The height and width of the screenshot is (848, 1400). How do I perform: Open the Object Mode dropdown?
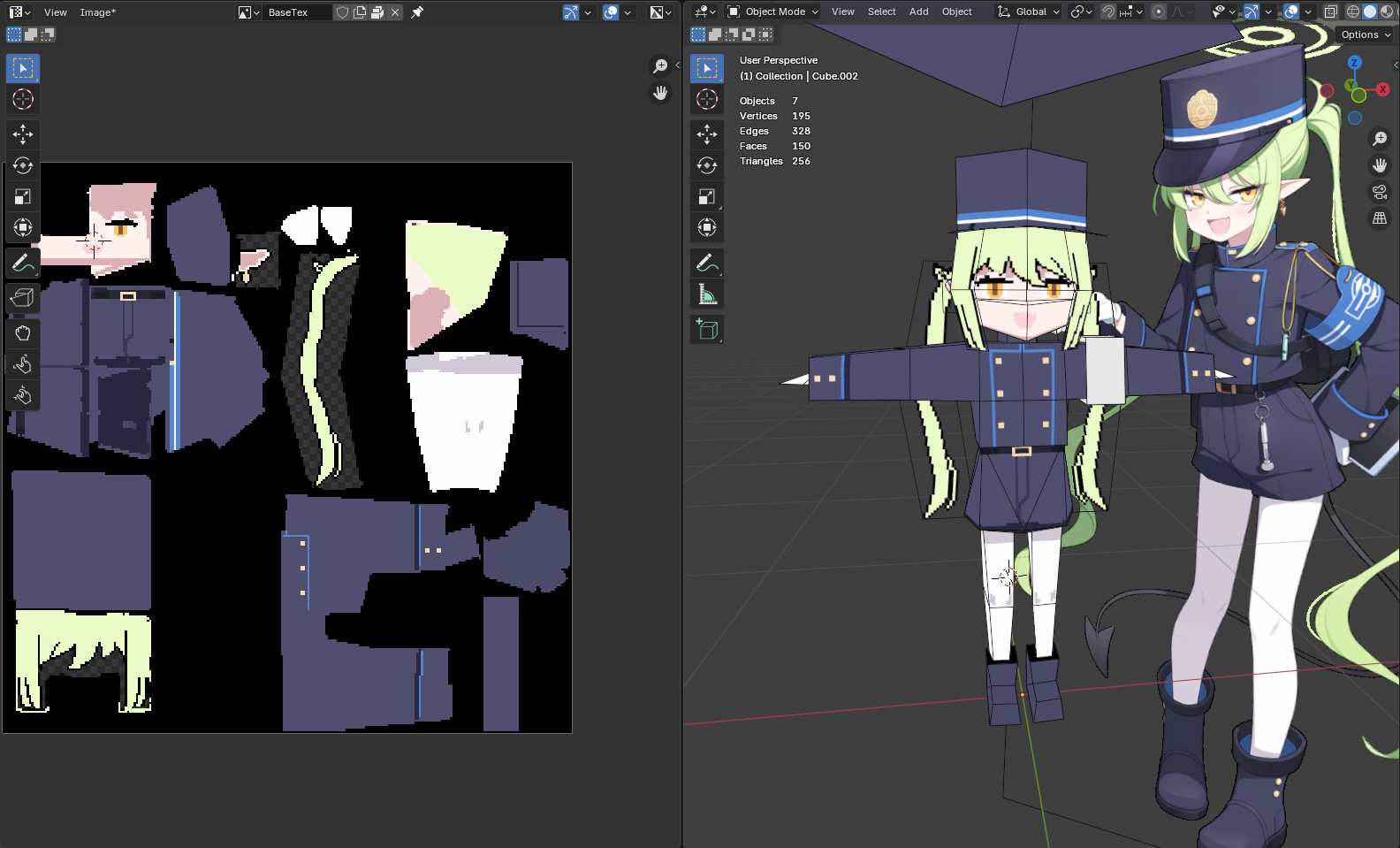(x=772, y=11)
